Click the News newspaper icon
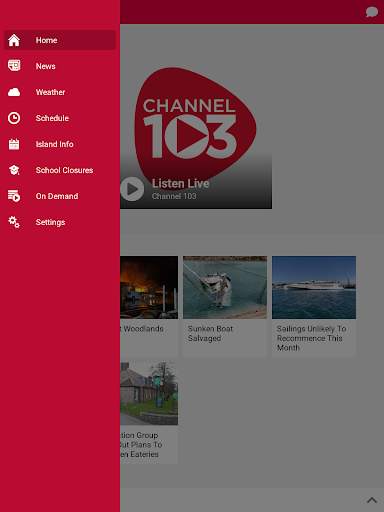This screenshot has height=512, width=384. (x=14, y=66)
